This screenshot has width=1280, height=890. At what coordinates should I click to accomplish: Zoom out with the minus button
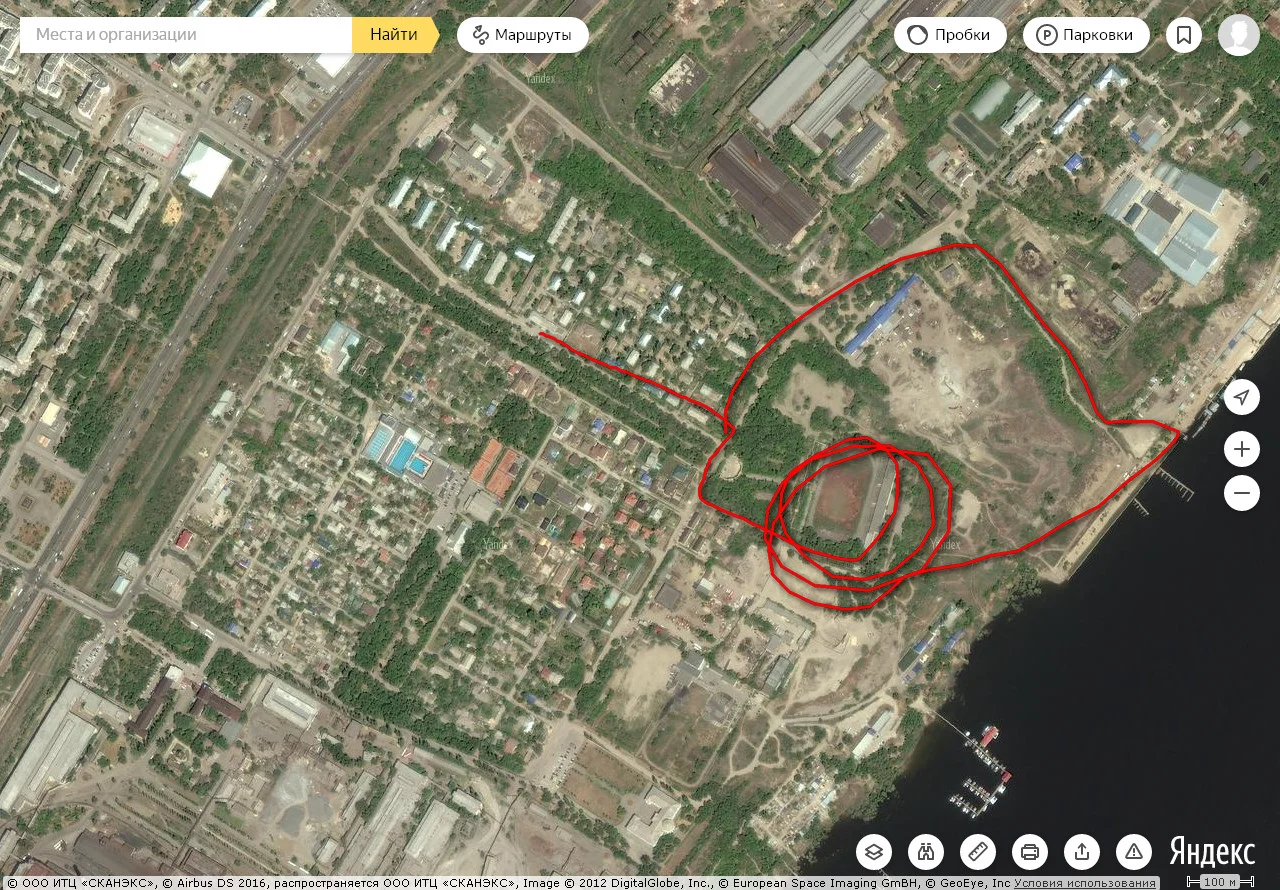click(1242, 493)
